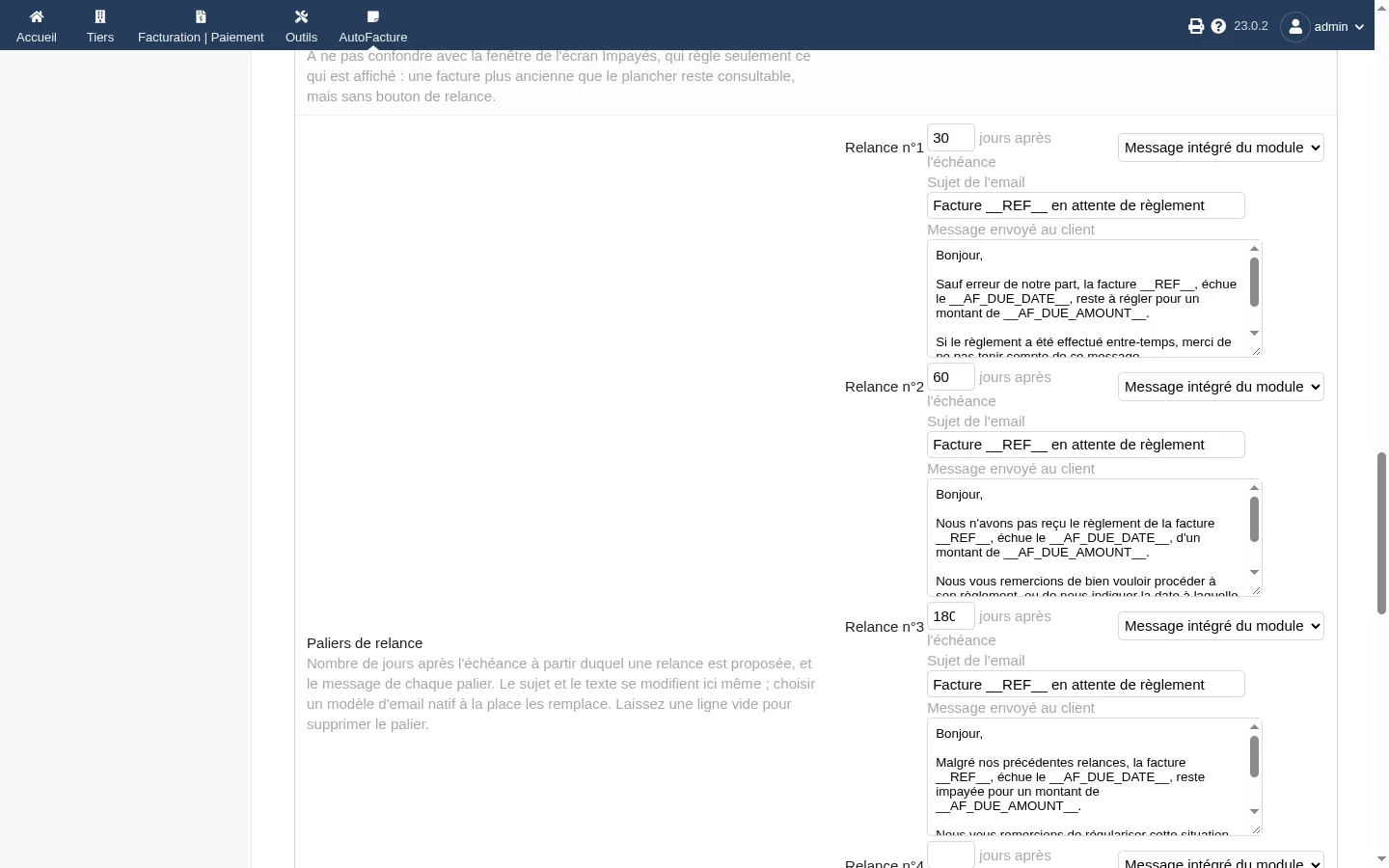Click the AutoFacture menu label
Image resolution: width=1389 pixels, height=868 pixels.
(x=373, y=38)
